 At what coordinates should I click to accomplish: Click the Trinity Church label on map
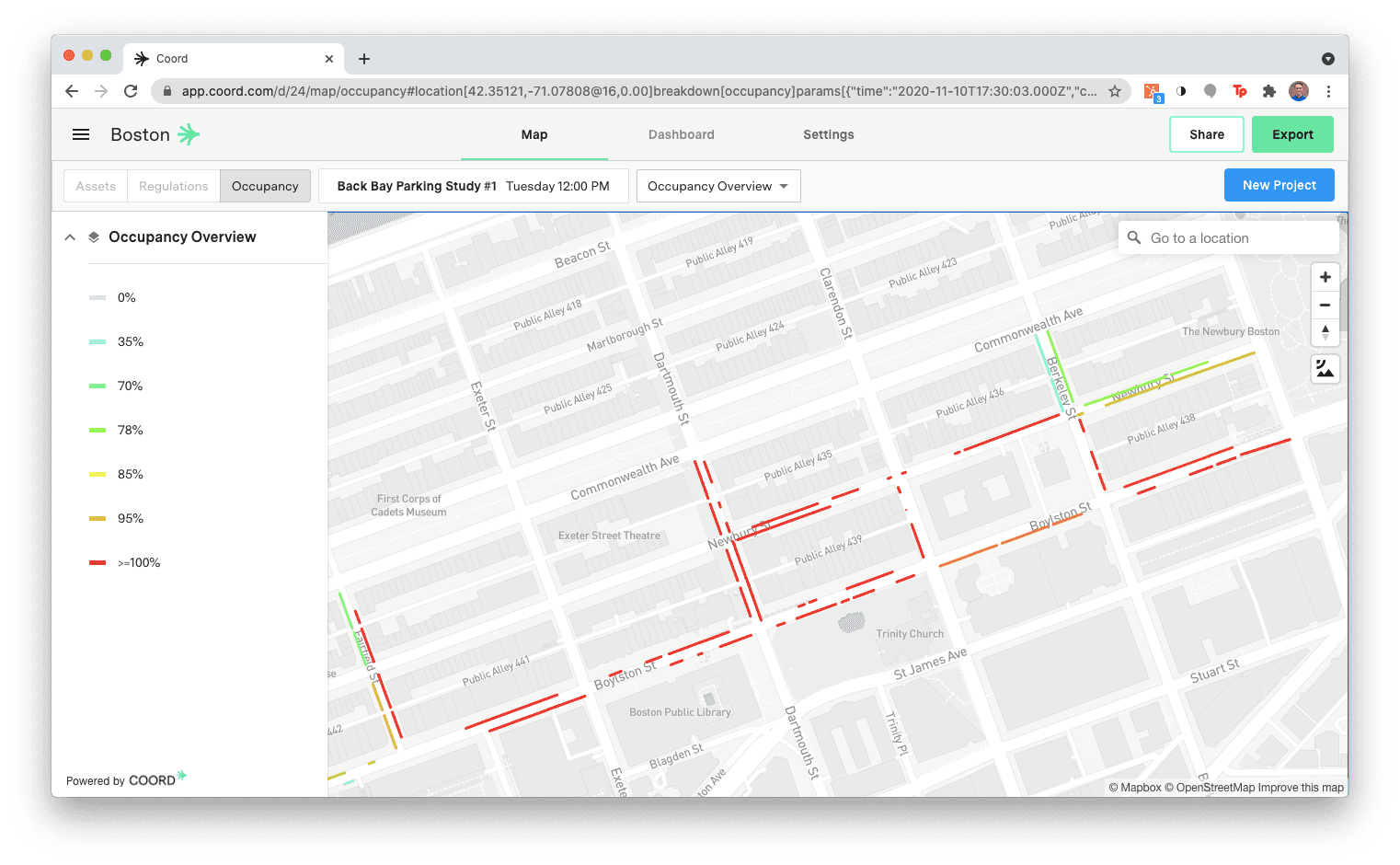click(x=910, y=634)
